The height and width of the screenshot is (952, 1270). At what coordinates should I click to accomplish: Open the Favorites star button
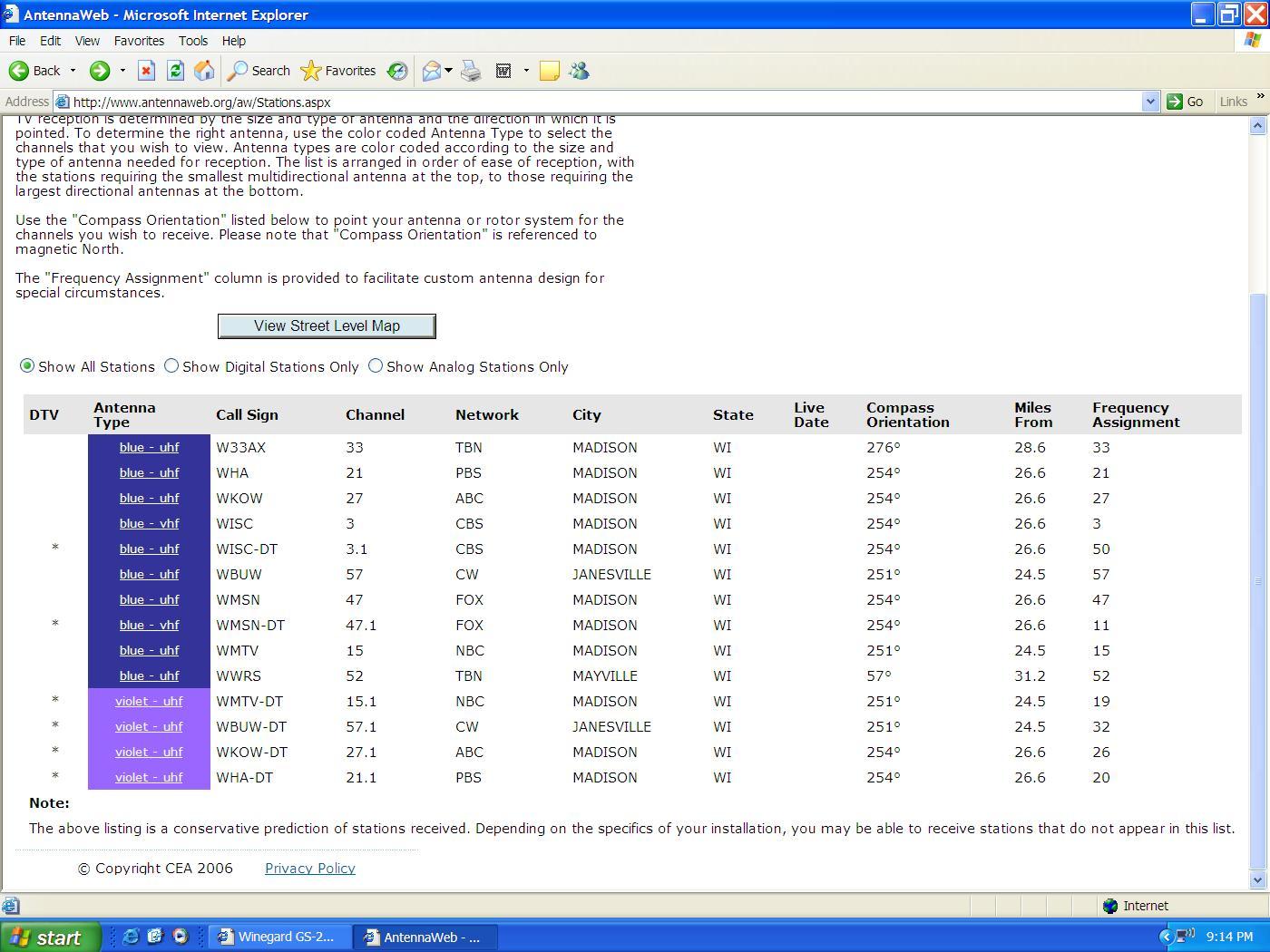(x=337, y=71)
